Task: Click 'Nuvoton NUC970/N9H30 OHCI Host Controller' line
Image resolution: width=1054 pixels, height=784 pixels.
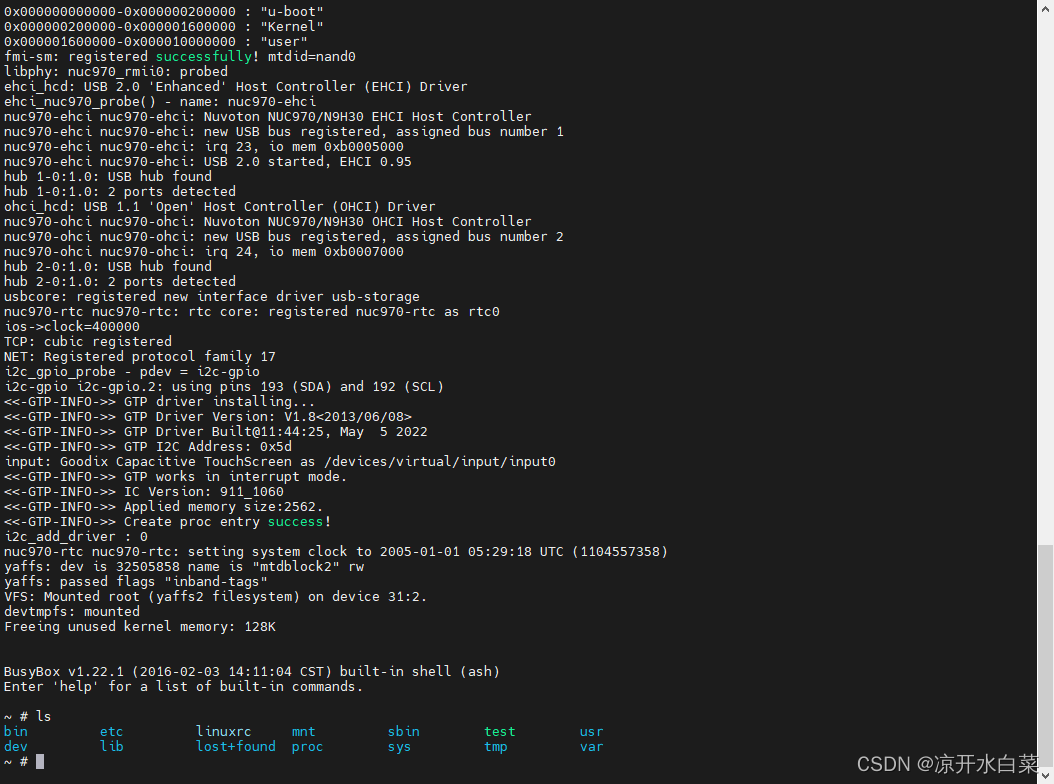Action: (268, 221)
